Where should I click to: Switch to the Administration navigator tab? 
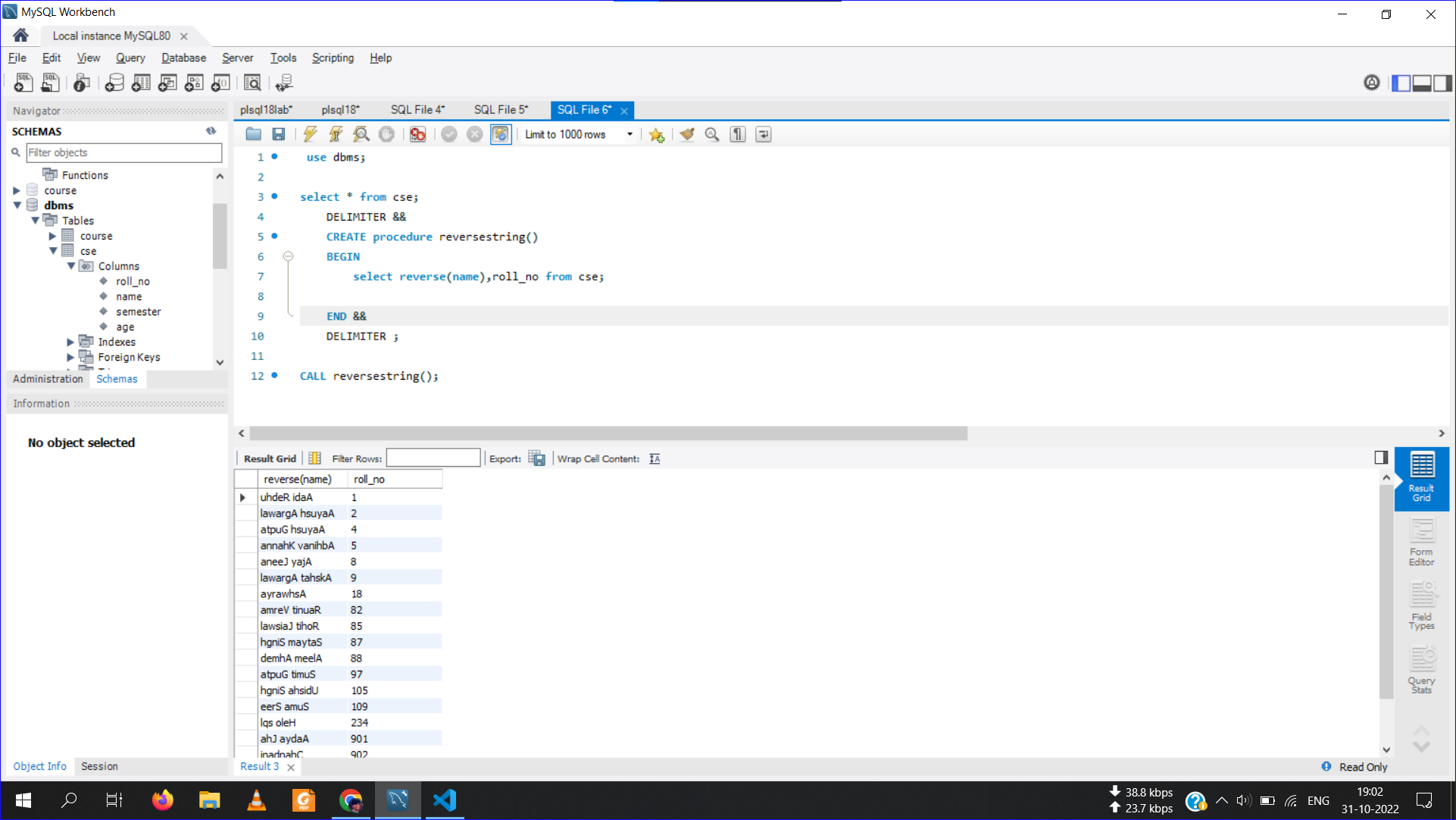click(48, 379)
